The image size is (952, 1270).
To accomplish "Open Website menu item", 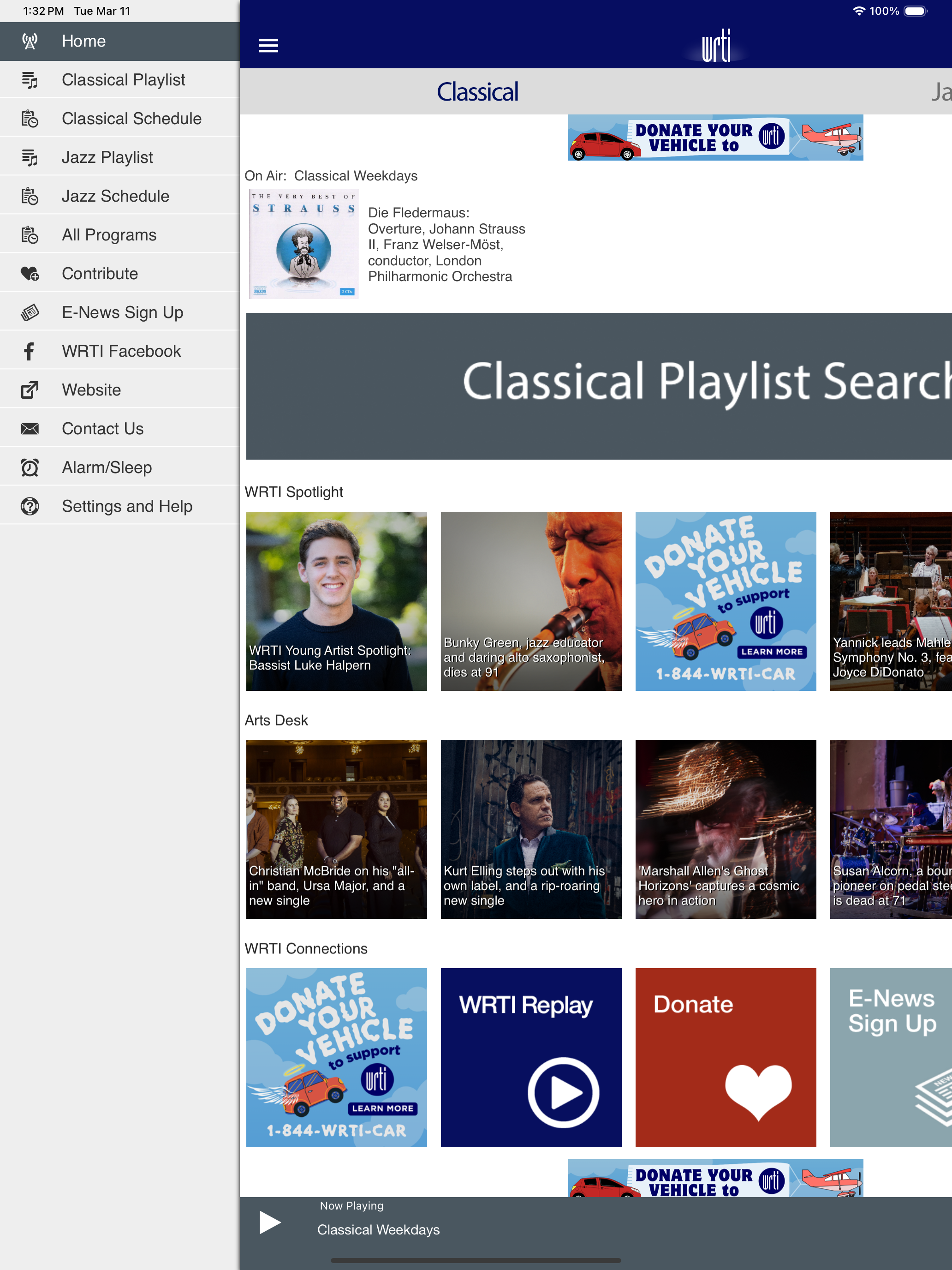I will point(119,390).
